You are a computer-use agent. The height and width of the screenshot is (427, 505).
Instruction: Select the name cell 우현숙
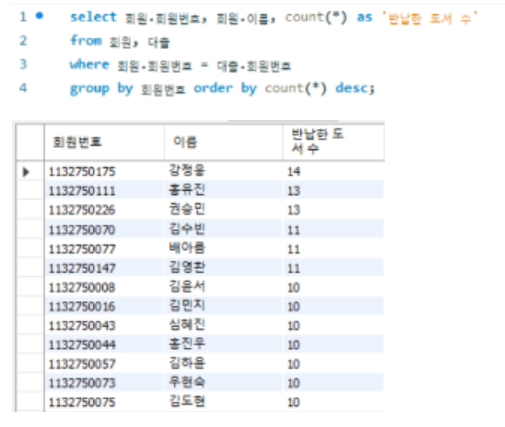coord(223,383)
